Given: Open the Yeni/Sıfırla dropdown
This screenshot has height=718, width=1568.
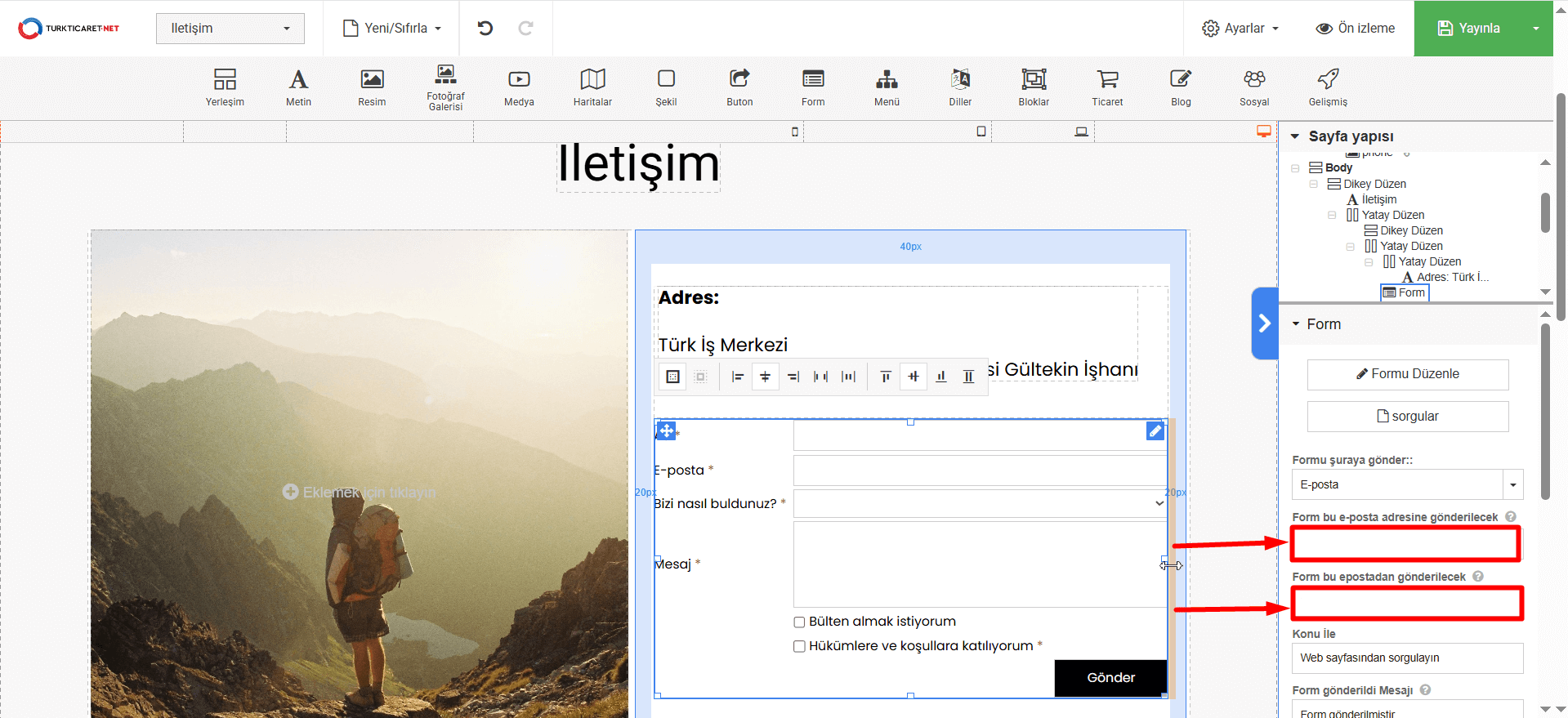Looking at the screenshot, I should (392, 28).
